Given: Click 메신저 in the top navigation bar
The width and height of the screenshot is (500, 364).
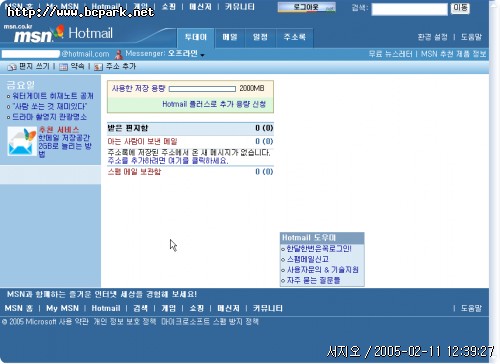Looking at the screenshot, I should [200, 7].
